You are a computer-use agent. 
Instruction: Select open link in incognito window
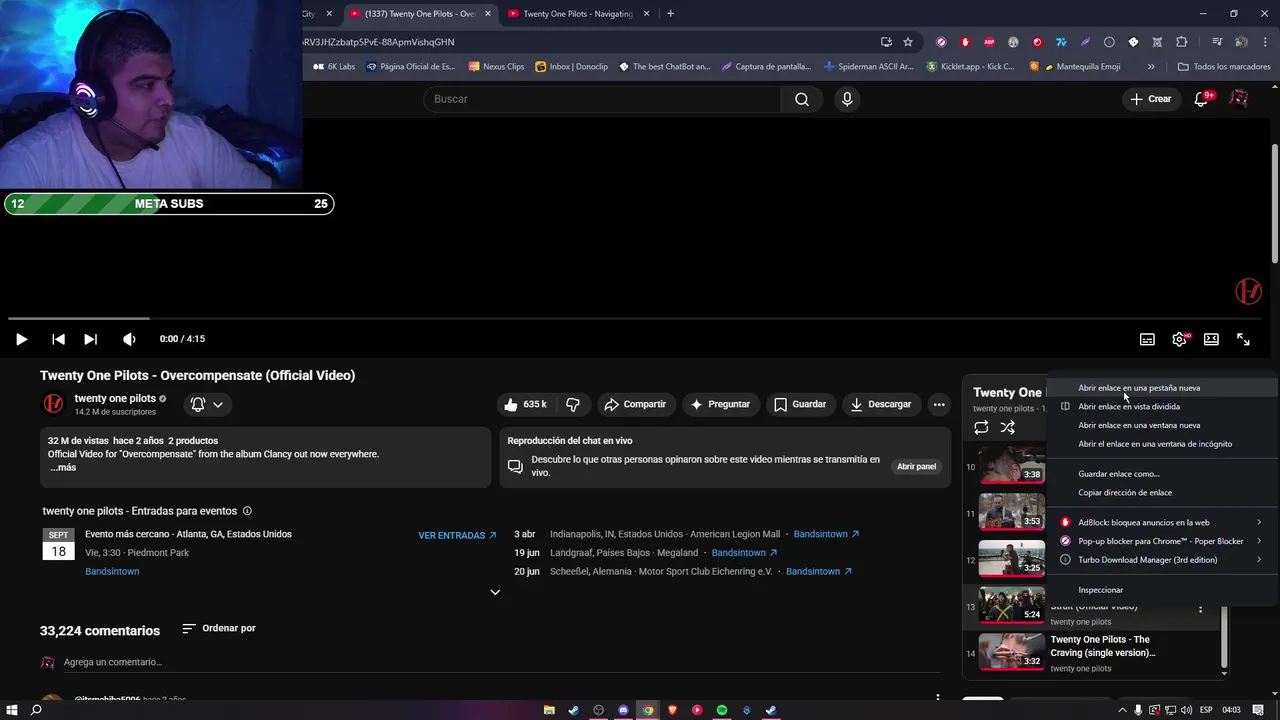(1162, 444)
